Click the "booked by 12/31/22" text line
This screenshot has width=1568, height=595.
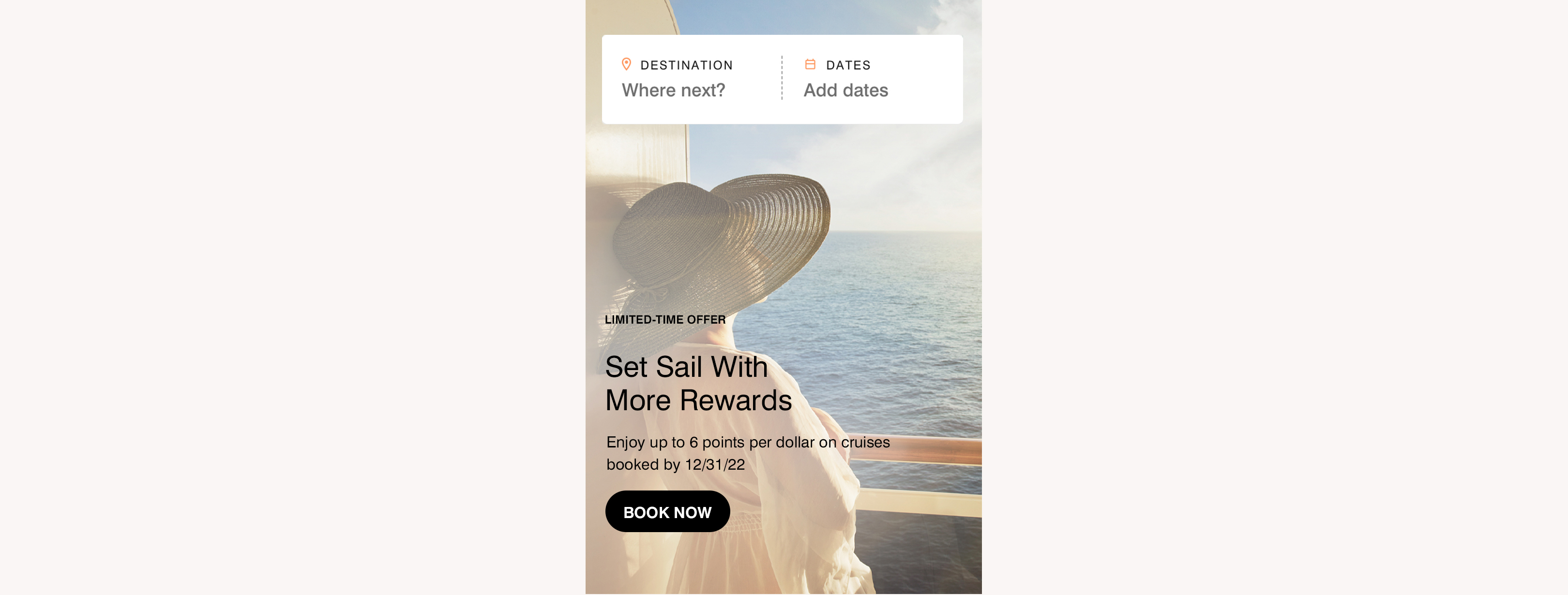coord(676,465)
